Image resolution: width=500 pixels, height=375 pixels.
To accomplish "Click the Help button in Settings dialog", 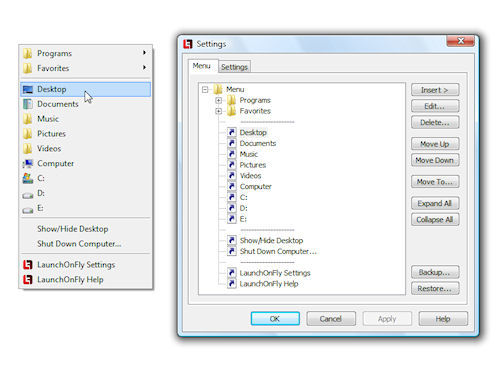I will [443, 319].
